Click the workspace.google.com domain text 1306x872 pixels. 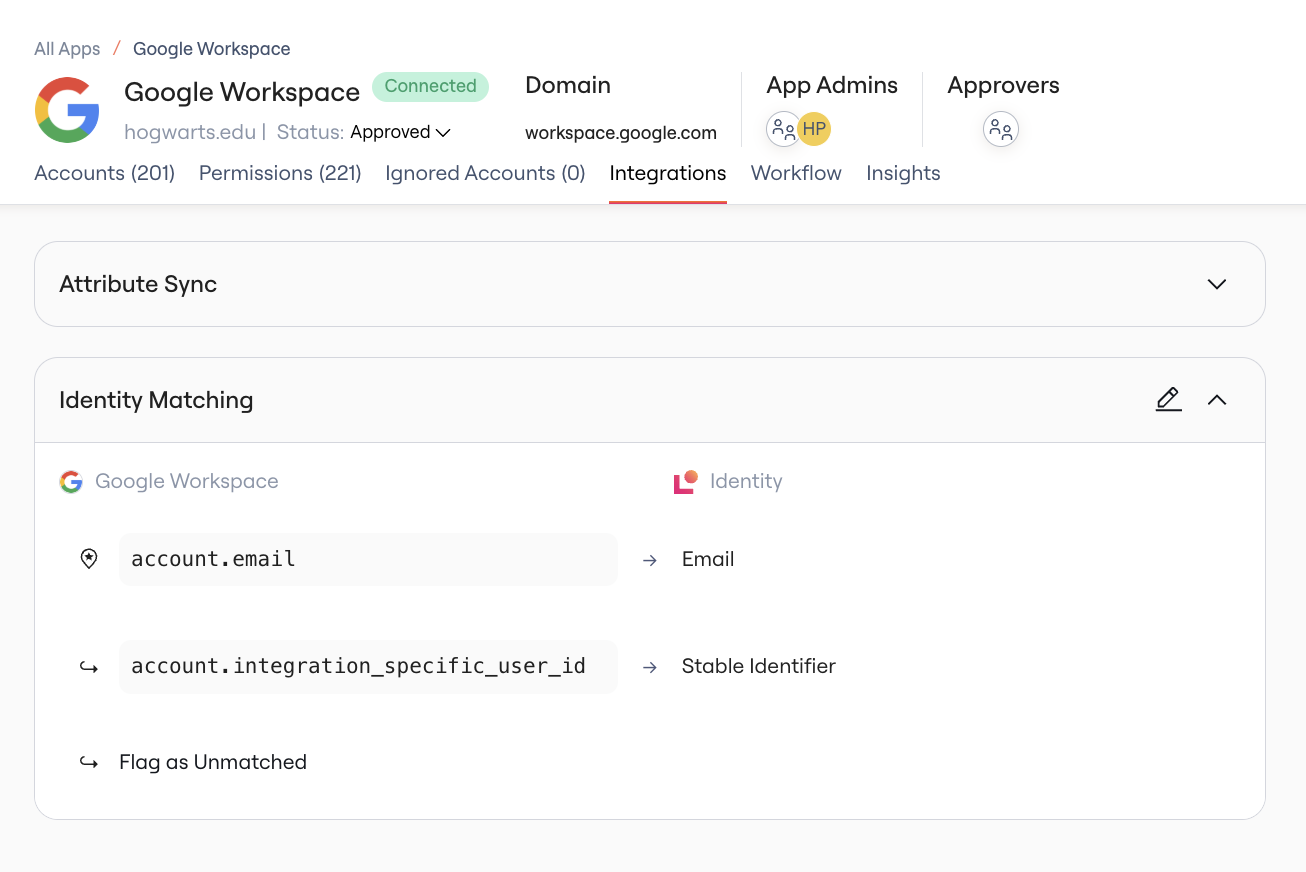(621, 133)
